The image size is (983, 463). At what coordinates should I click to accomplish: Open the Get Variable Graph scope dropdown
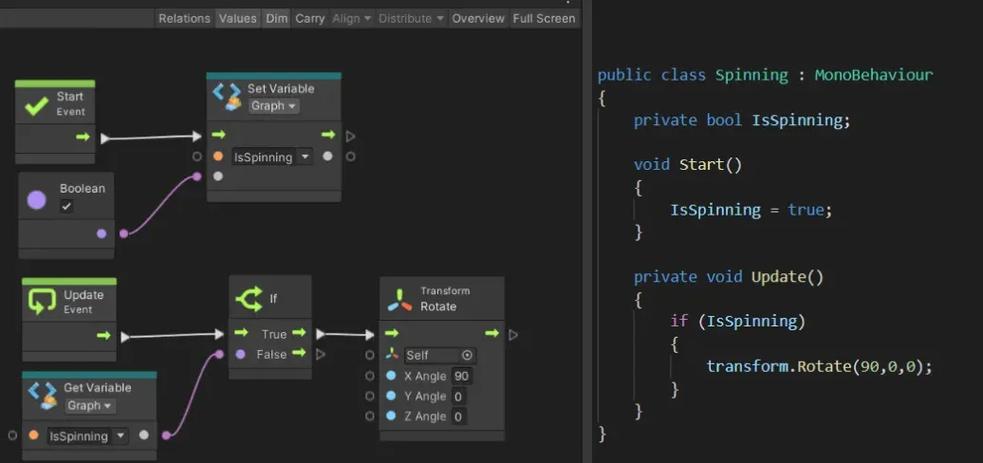(90, 405)
